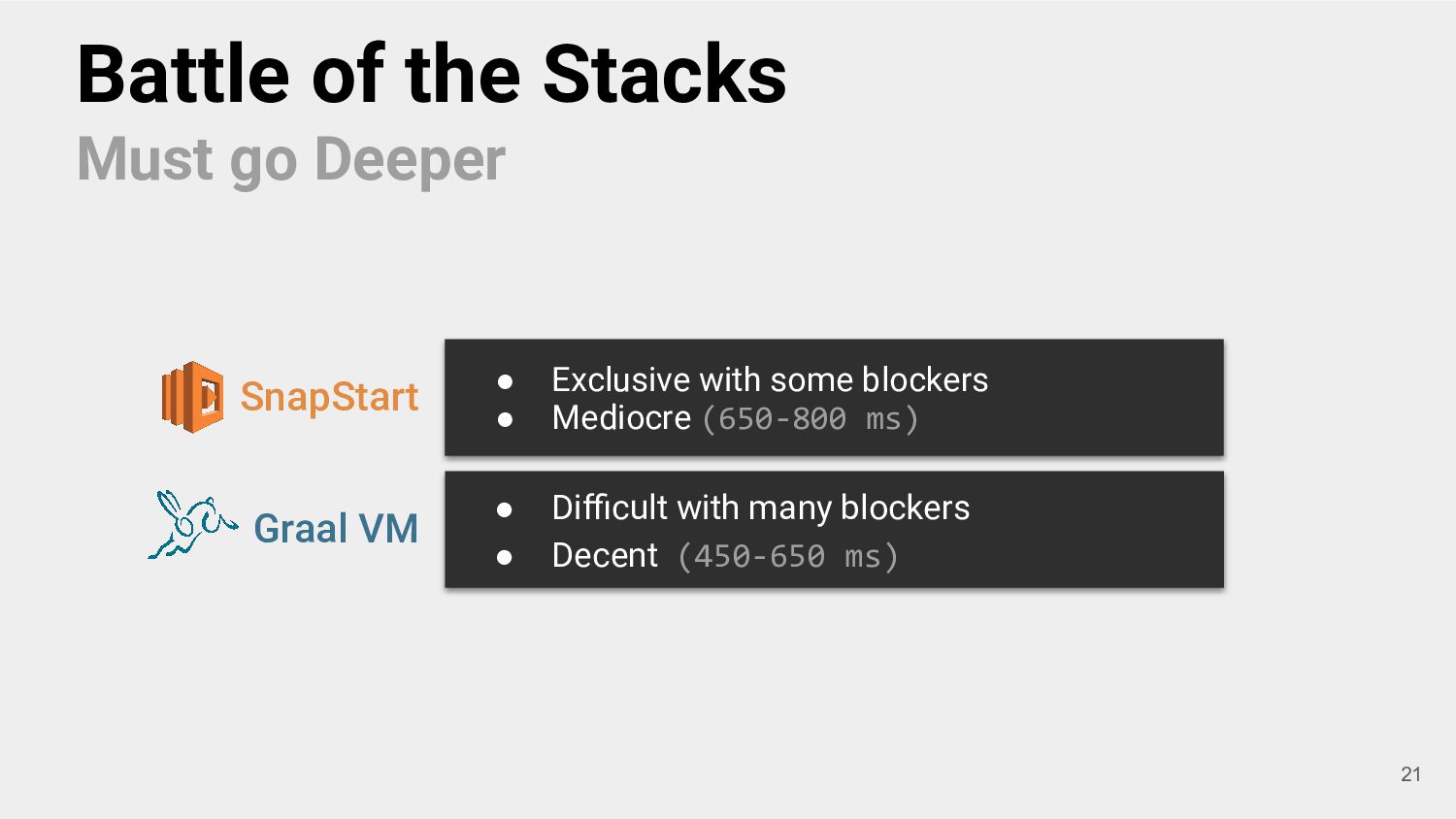Click the Exclusive with some blockers line
1456x819 pixels.
[x=770, y=379]
